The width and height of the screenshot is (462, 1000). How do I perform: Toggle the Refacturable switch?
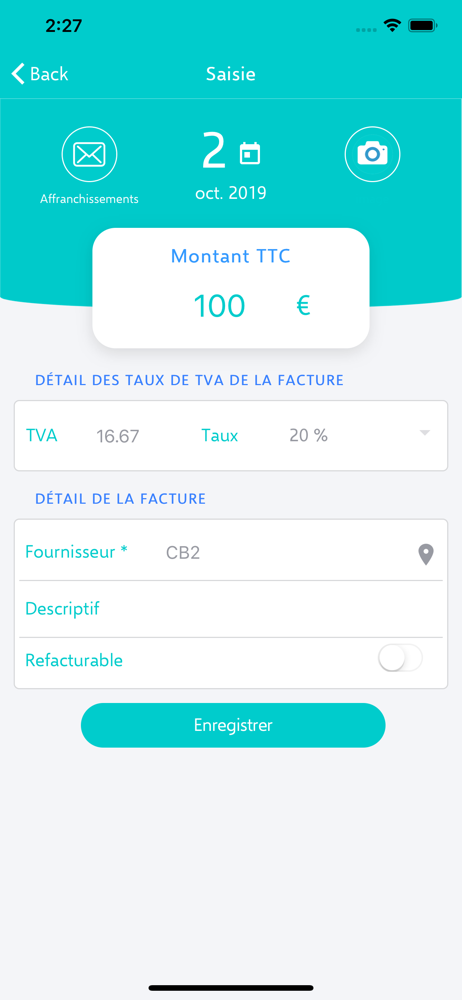[x=400, y=658]
